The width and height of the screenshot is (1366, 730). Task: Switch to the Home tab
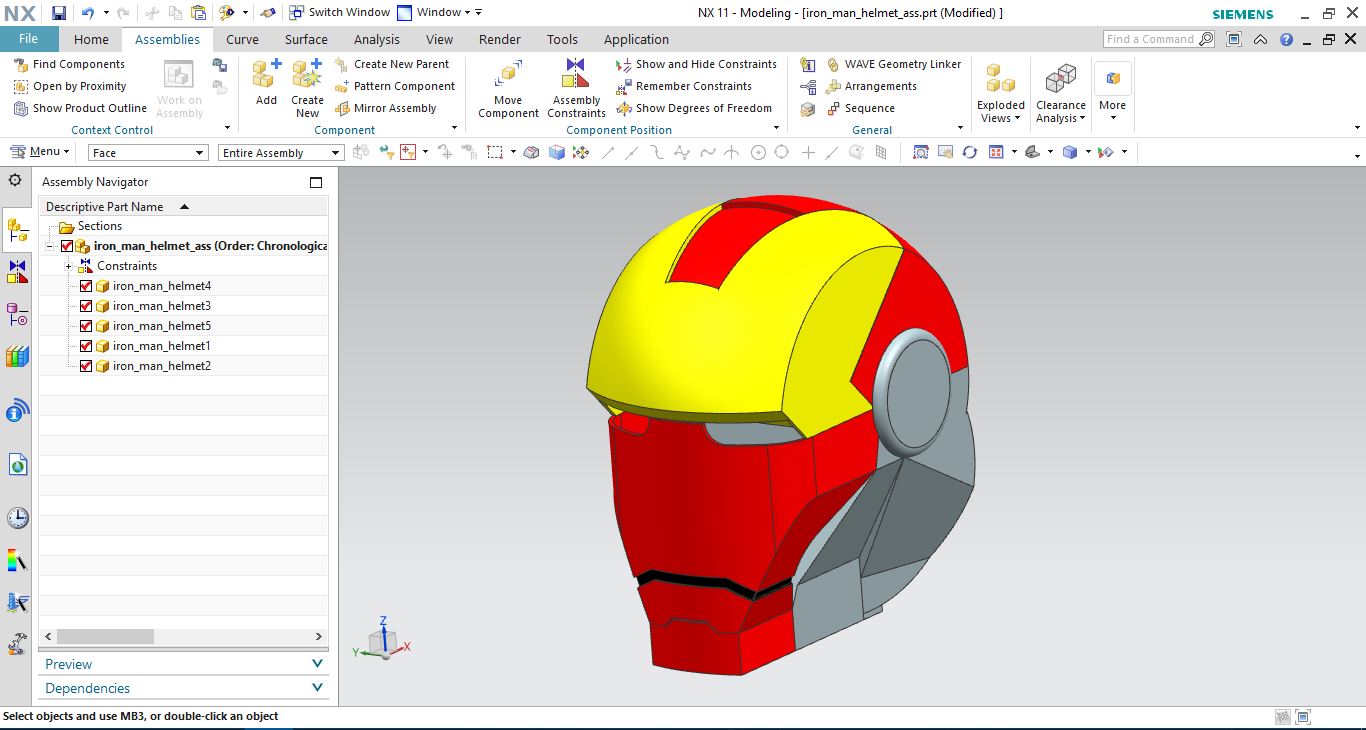pos(91,39)
